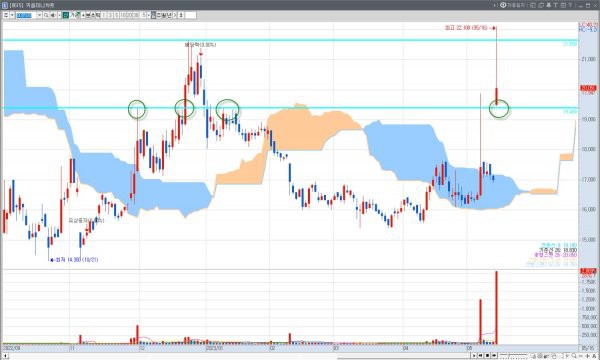The width and height of the screenshot is (600, 360).
Task: Expand the arrow next to the speaker icon
Action: tap(59, 15)
